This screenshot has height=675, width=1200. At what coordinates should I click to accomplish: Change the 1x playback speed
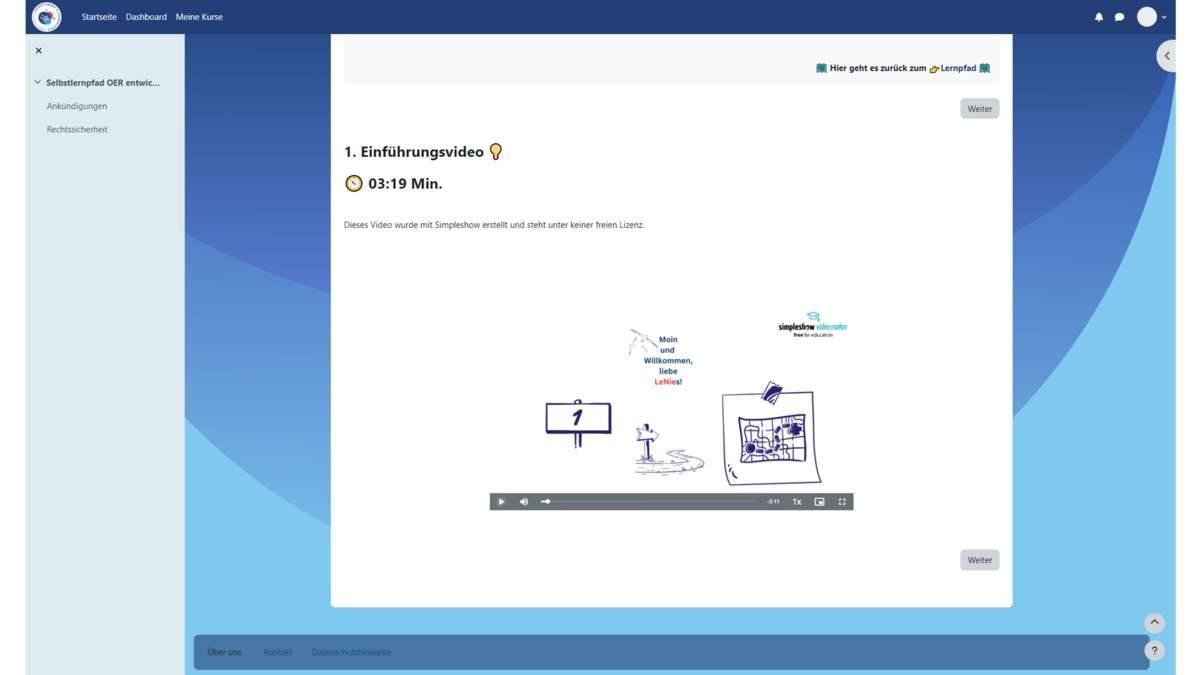797,502
